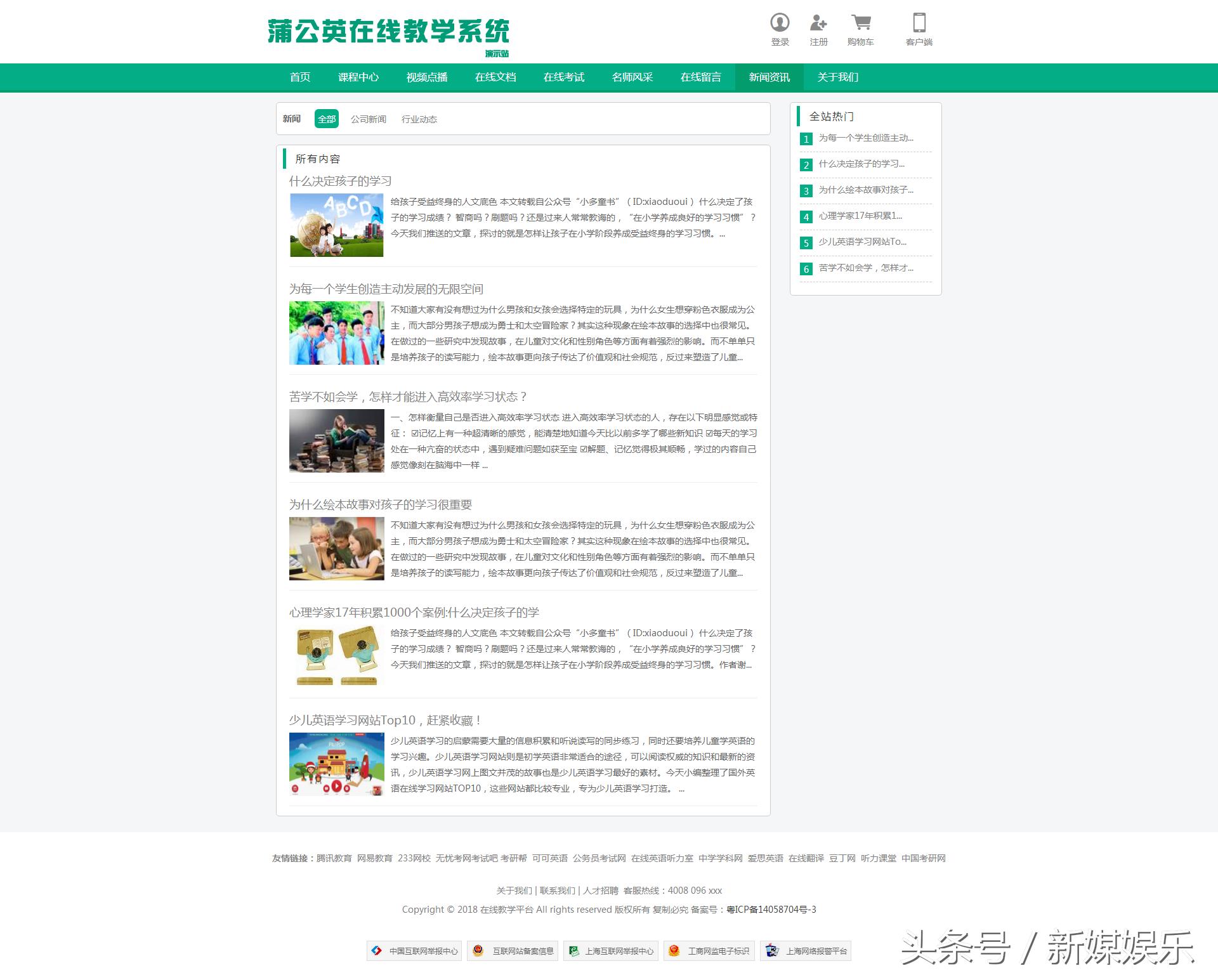Switch to the 公司新闻 filter tab
This screenshot has width=1218, height=980.
tap(369, 119)
